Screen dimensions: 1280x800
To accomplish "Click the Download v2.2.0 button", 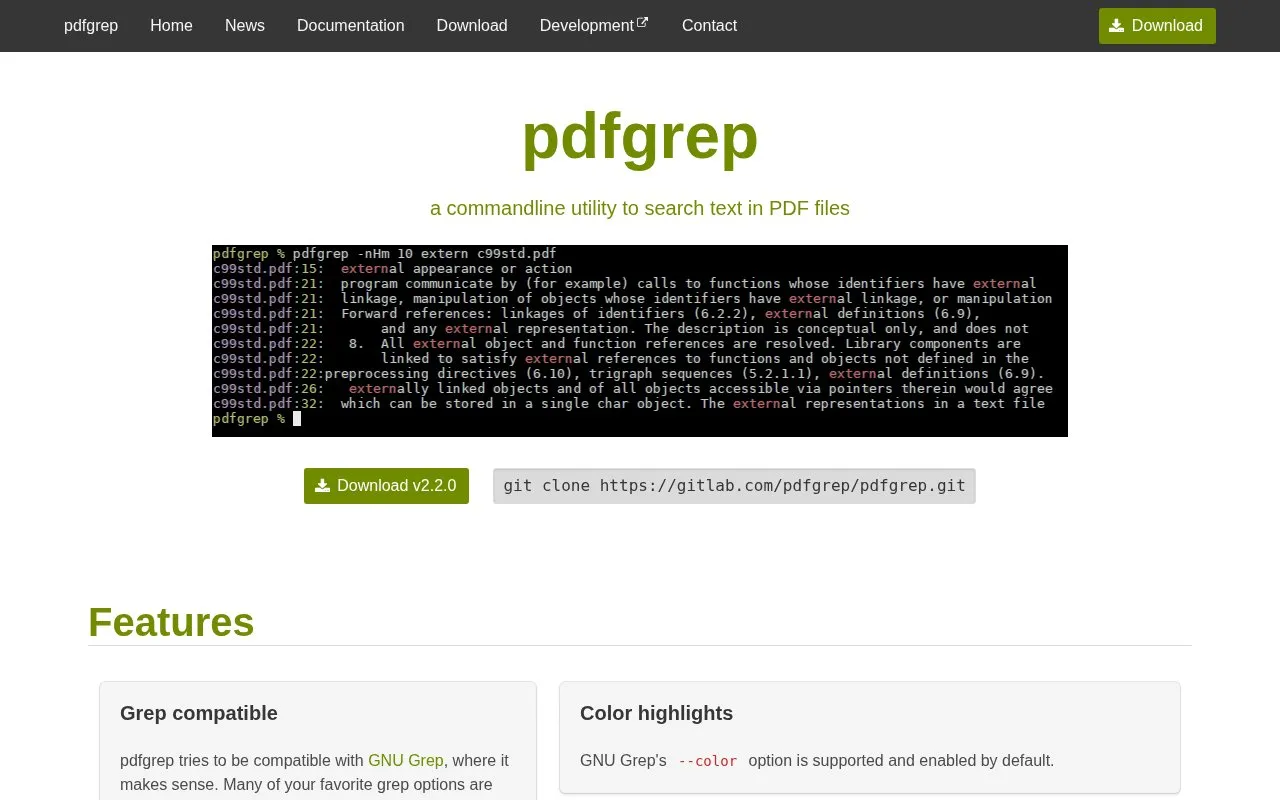I will (386, 486).
